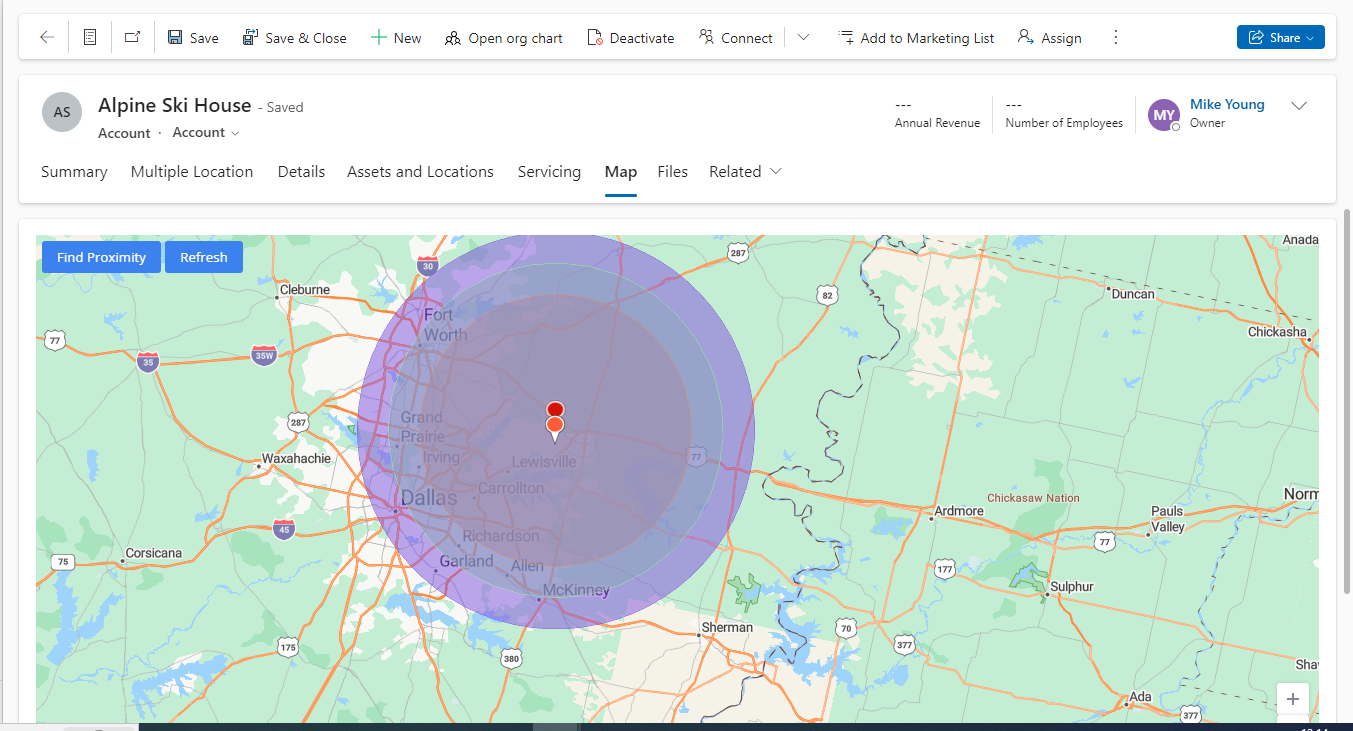Open the Files tab

pyautogui.click(x=673, y=172)
